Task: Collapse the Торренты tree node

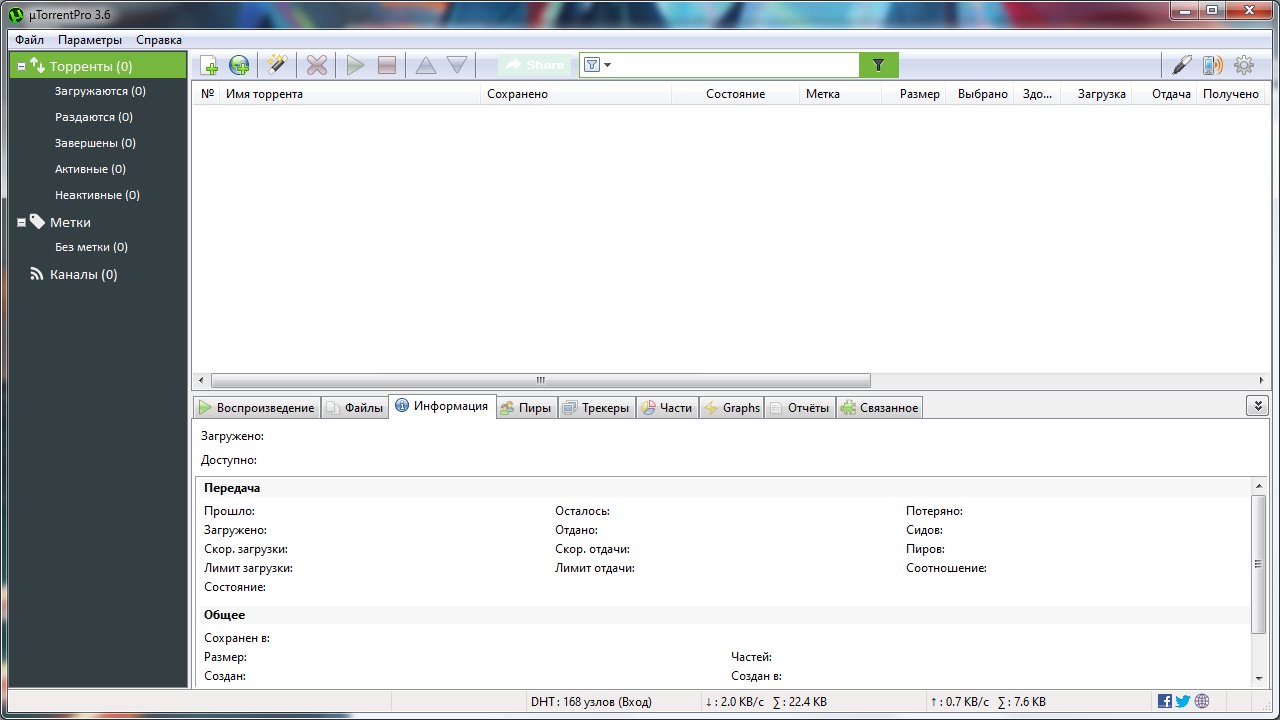Action: [x=21, y=67]
